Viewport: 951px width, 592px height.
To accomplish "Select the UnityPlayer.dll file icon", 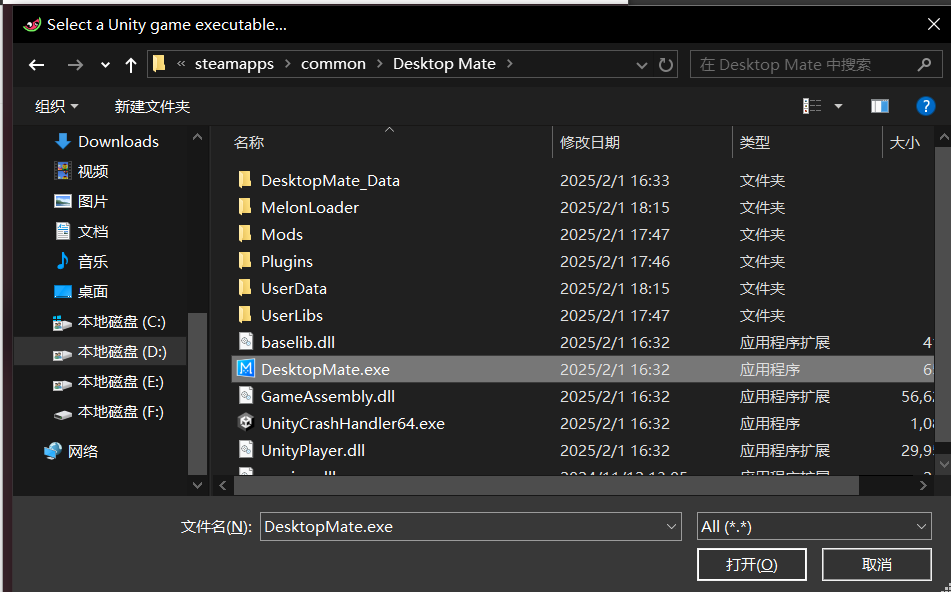I will click(246, 449).
